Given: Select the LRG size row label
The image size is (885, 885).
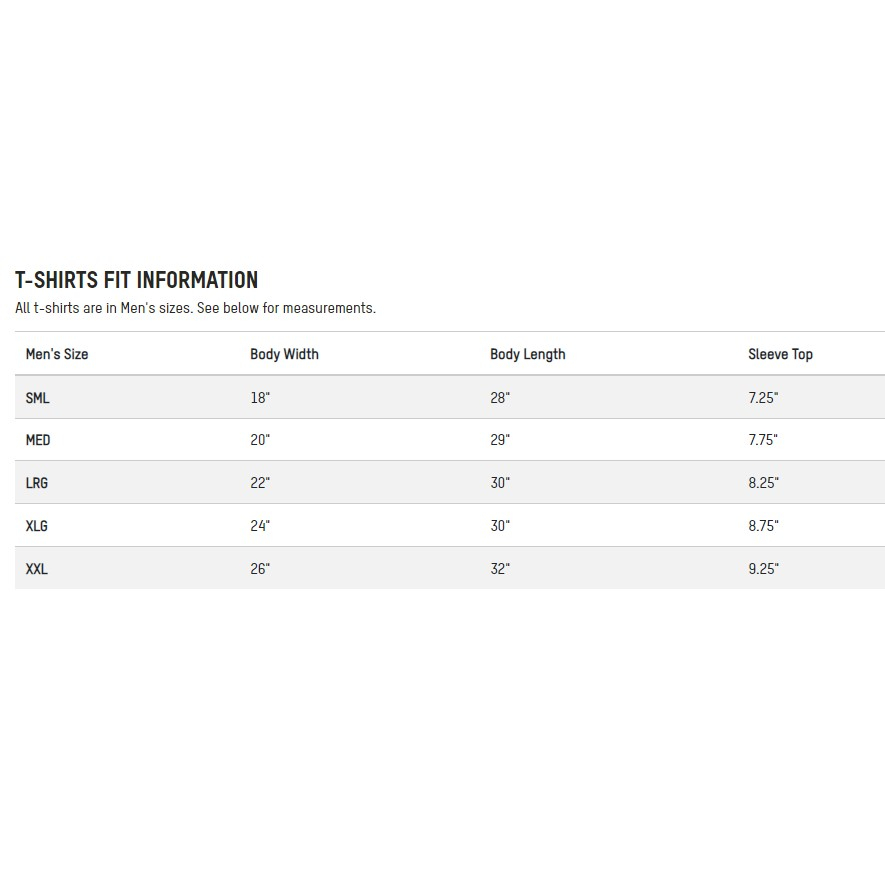Looking at the screenshot, I should [37, 483].
